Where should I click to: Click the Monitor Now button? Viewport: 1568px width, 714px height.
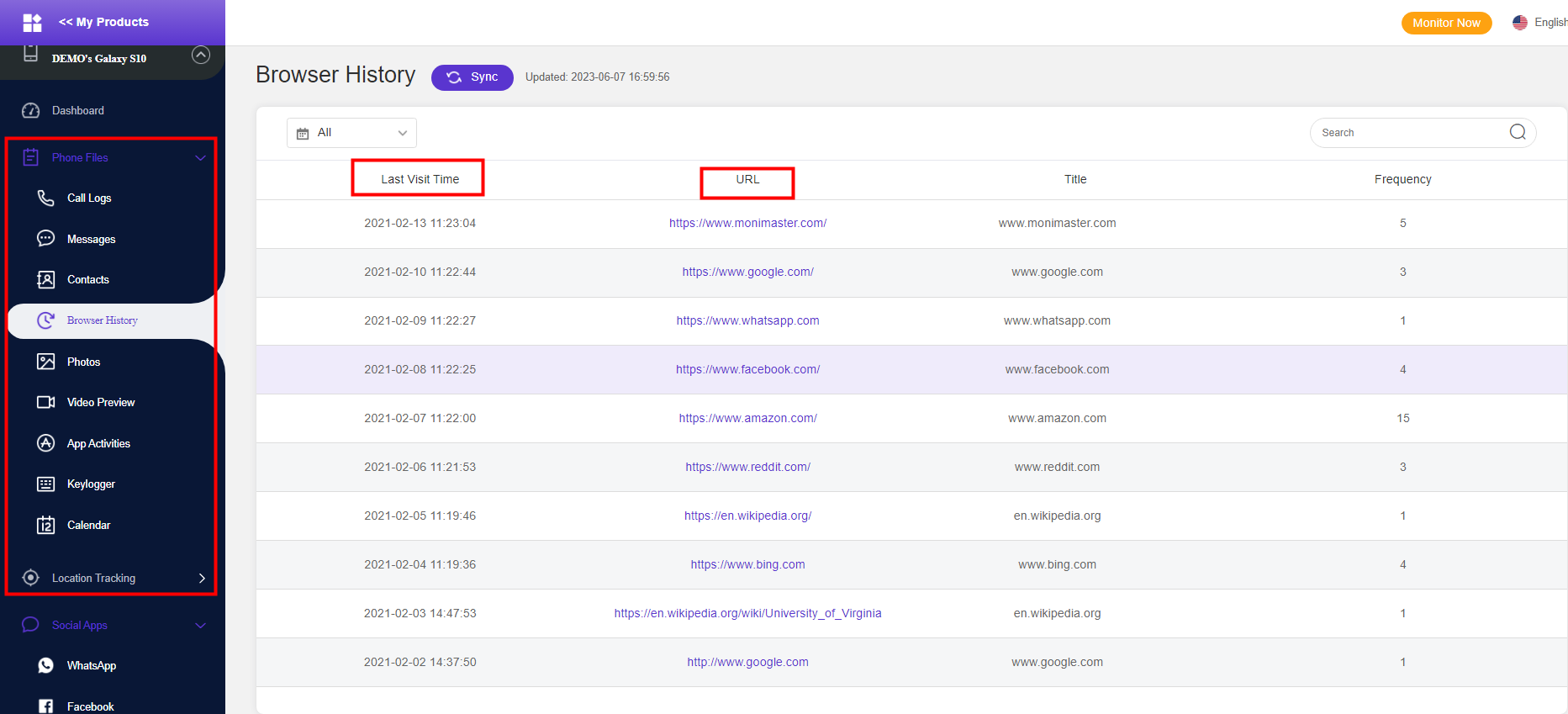point(1445,23)
